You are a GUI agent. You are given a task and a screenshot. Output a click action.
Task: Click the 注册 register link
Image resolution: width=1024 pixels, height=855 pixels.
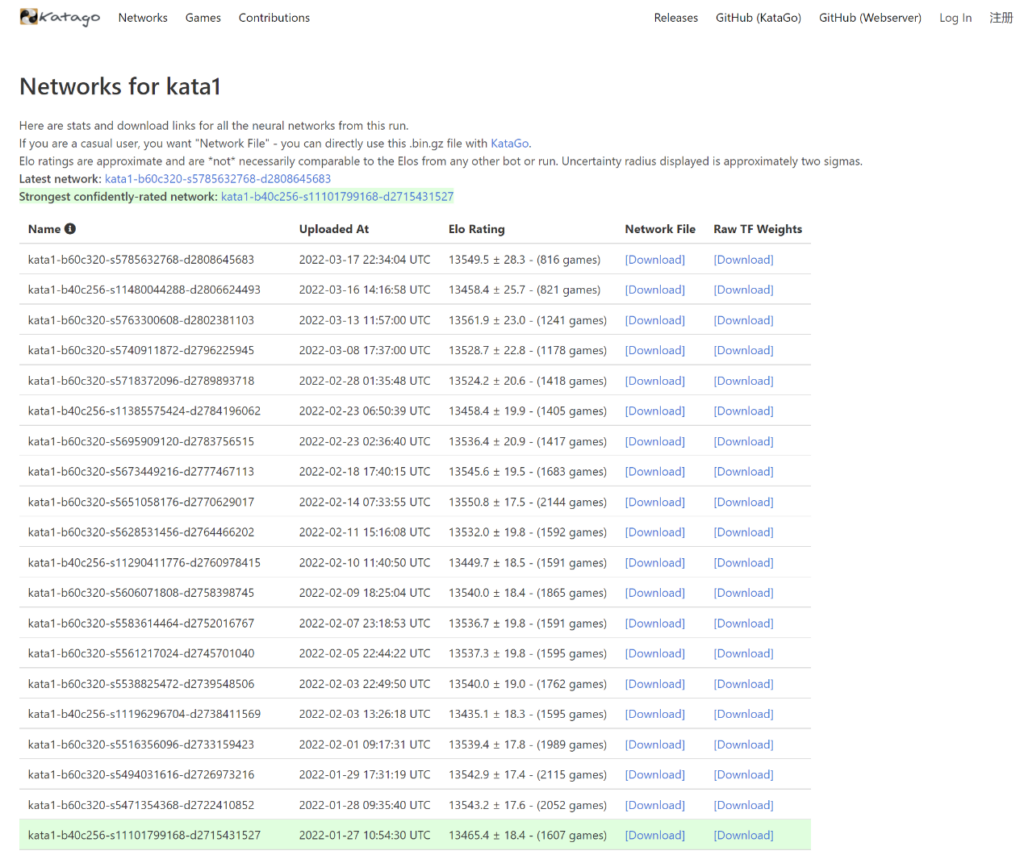coord(1000,18)
